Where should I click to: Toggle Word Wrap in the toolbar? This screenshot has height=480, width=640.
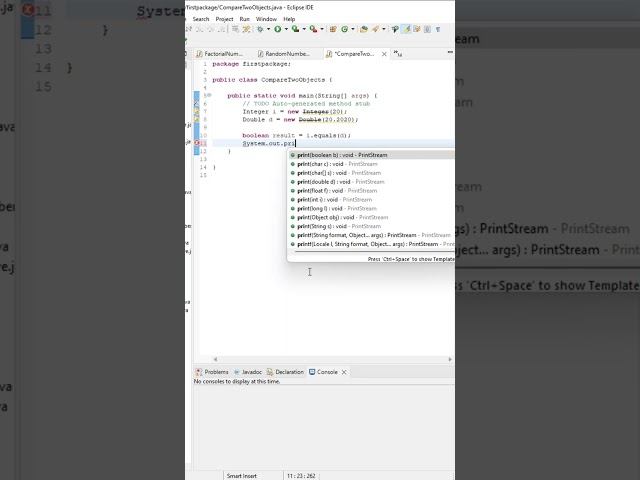(x=417, y=29)
